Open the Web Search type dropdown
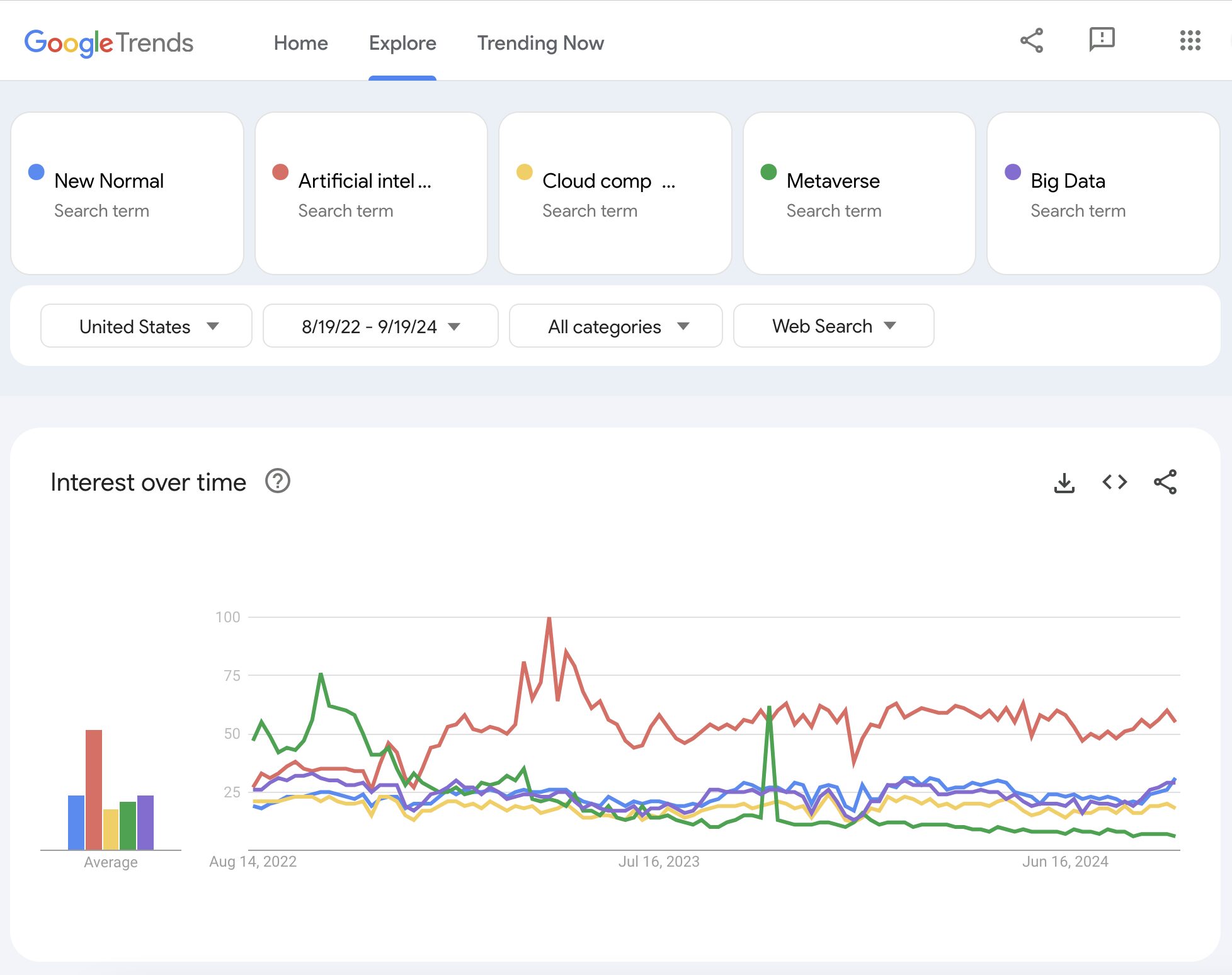 pos(833,326)
